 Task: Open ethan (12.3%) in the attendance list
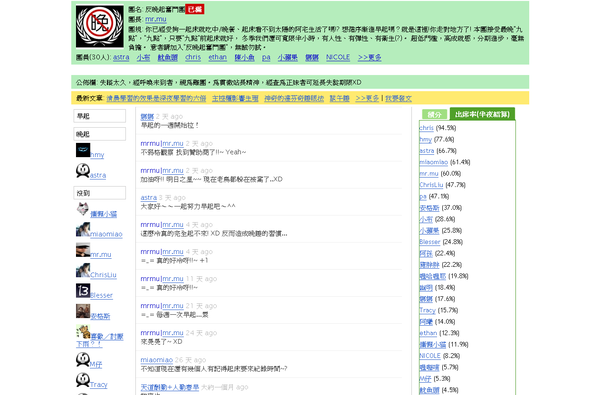point(428,333)
